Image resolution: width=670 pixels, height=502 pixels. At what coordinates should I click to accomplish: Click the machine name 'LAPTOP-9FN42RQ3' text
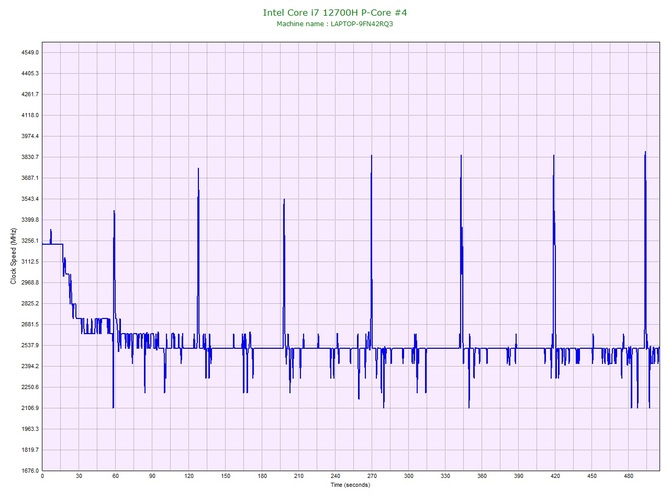pyautogui.click(x=362, y=24)
